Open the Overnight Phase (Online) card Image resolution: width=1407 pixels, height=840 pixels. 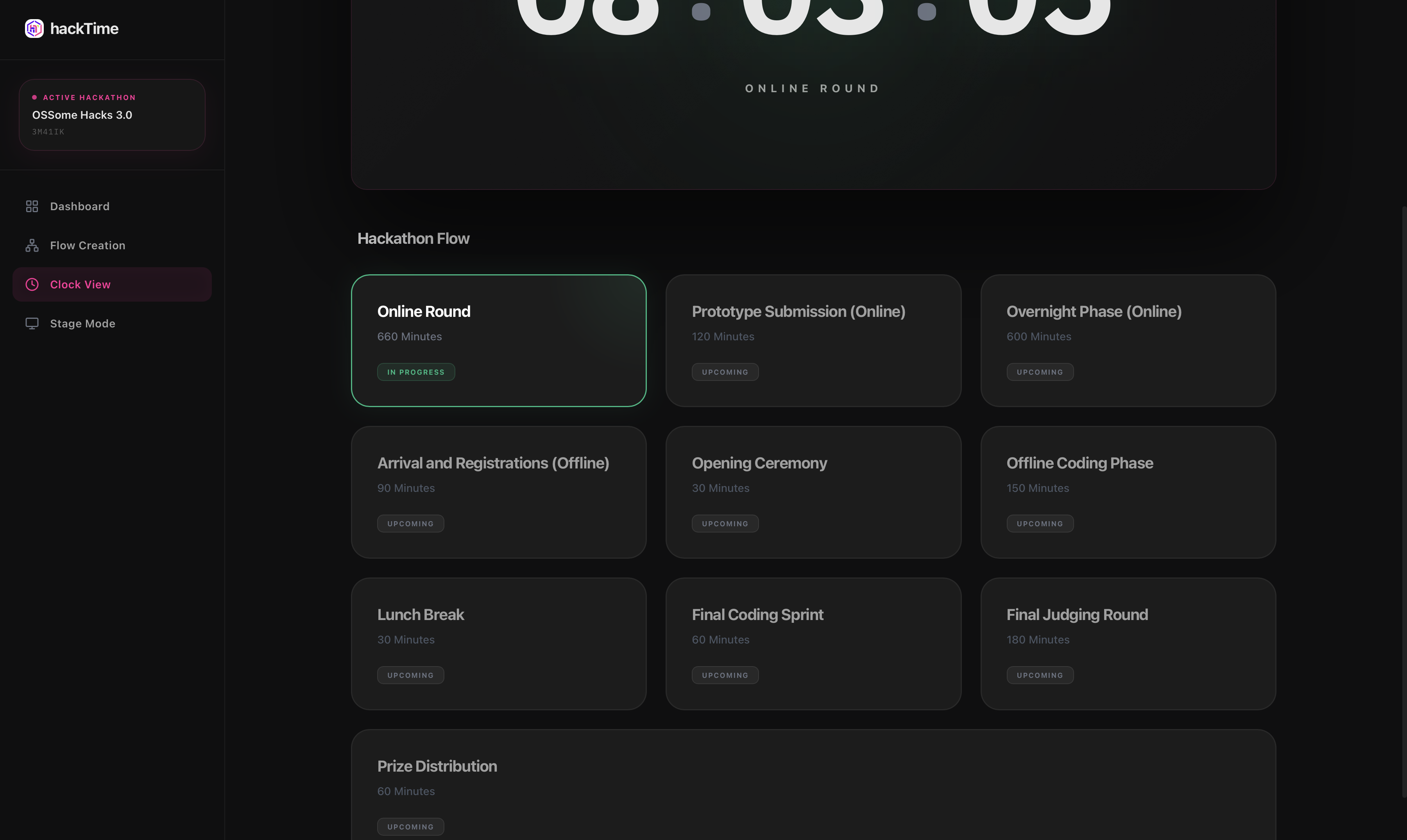pyautogui.click(x=1128, y=340)
